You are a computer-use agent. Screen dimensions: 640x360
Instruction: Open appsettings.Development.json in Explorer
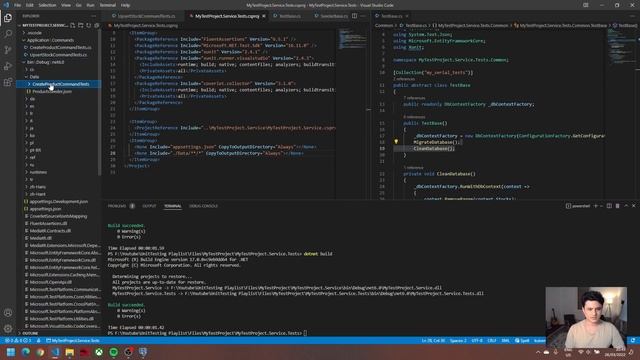coord(58,202)
